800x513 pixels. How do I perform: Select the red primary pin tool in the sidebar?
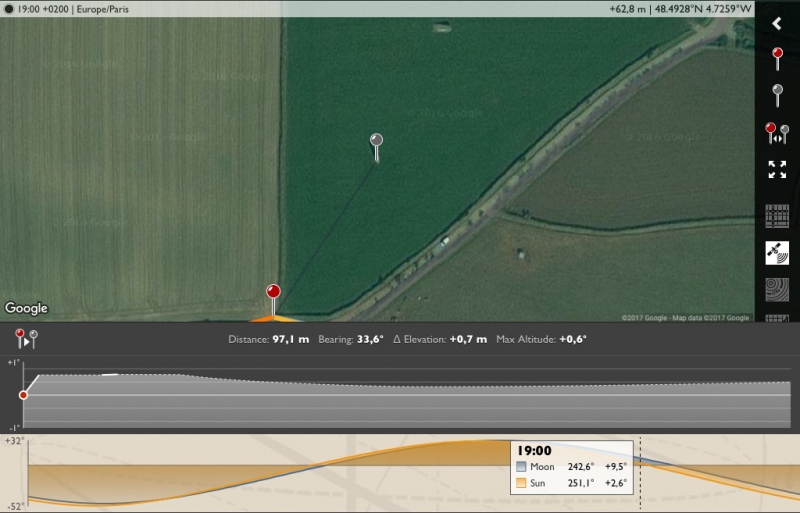click(x=778, y=59)
